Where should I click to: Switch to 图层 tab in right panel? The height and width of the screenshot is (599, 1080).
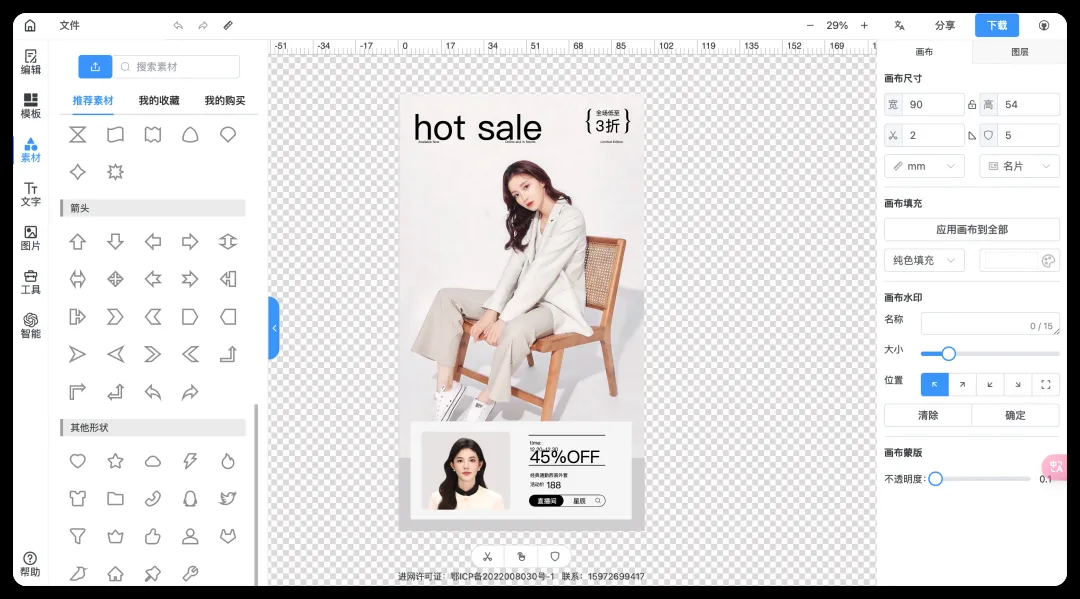(1019, 52)
